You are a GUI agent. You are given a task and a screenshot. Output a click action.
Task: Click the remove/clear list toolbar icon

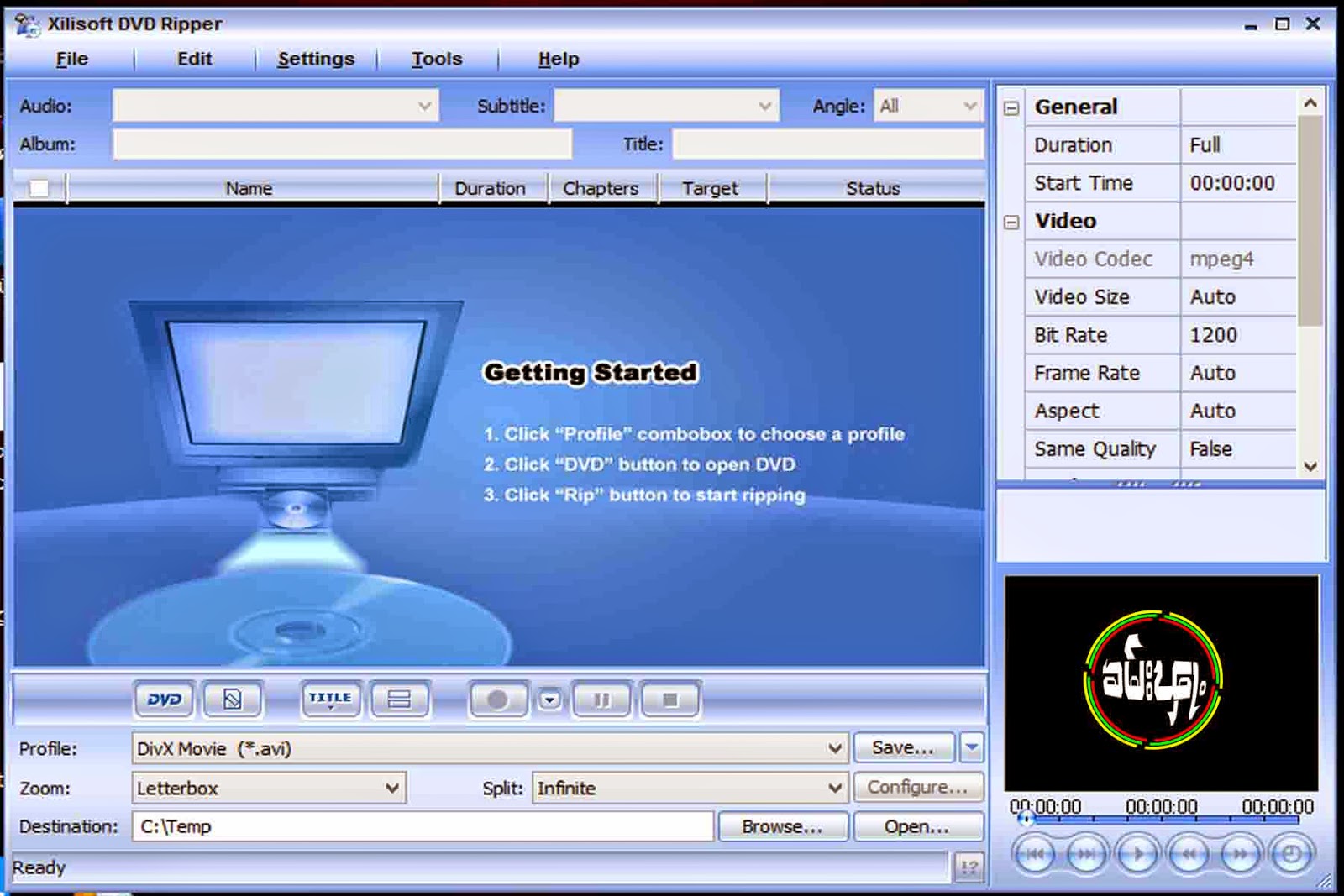233,699
